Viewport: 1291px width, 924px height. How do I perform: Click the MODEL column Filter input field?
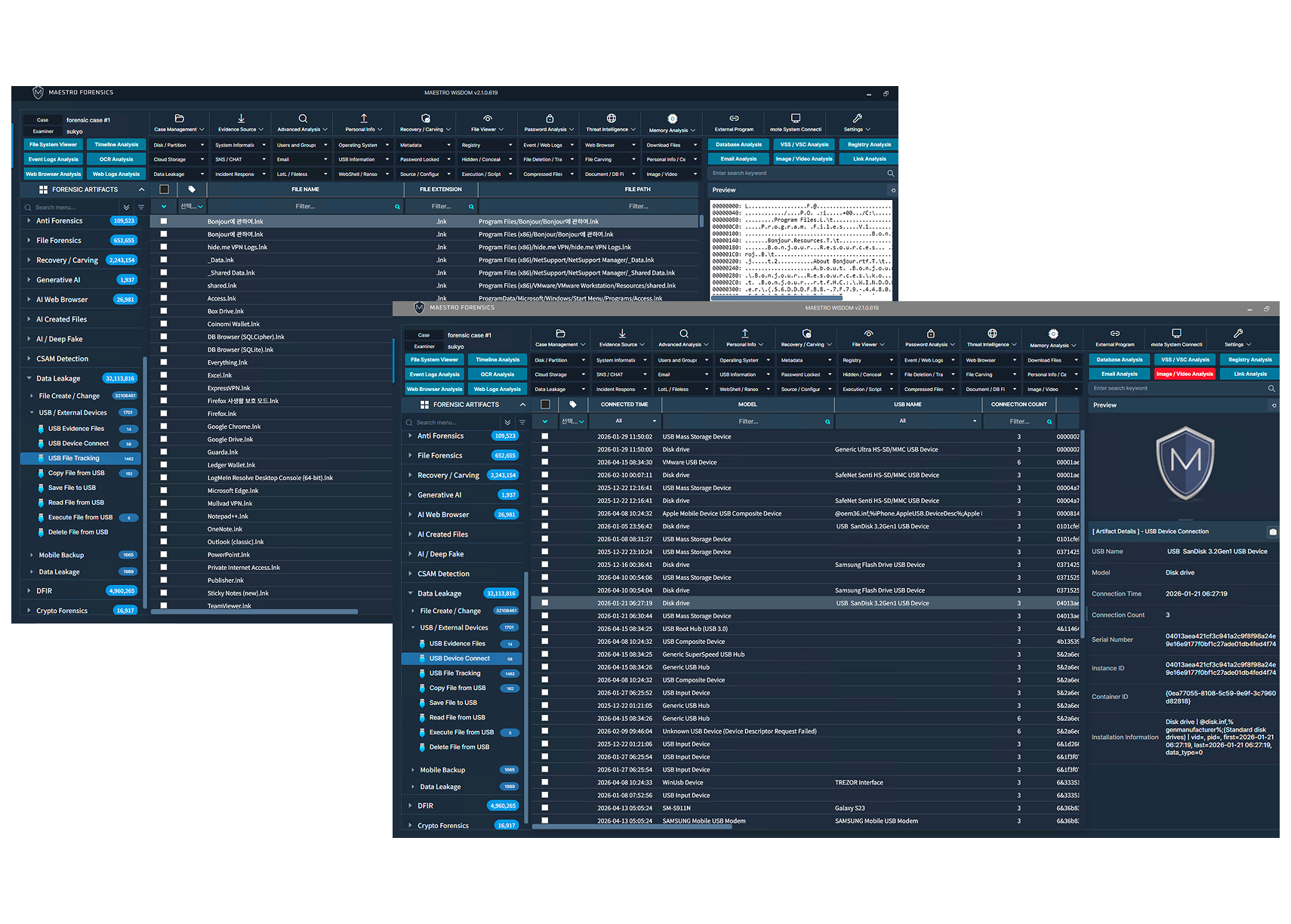748,421
